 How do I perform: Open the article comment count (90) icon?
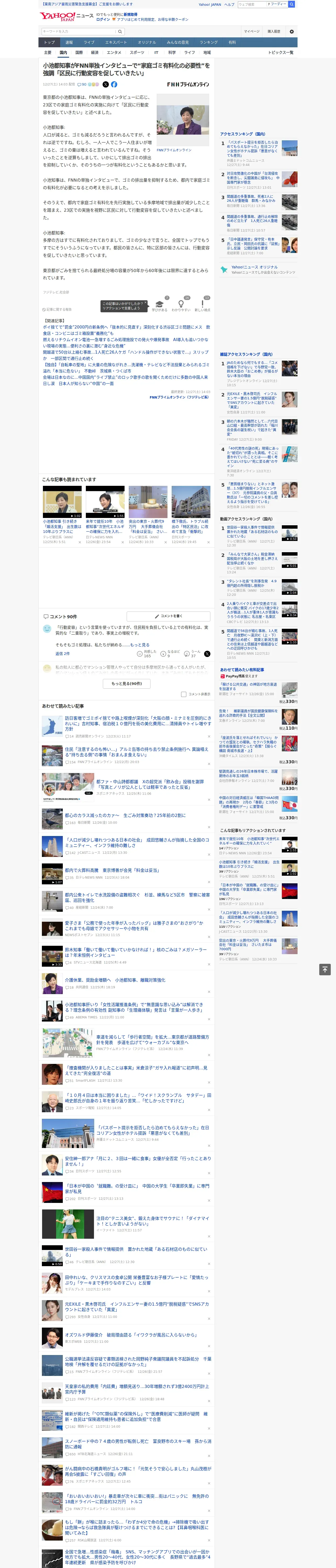pos(82,85)
